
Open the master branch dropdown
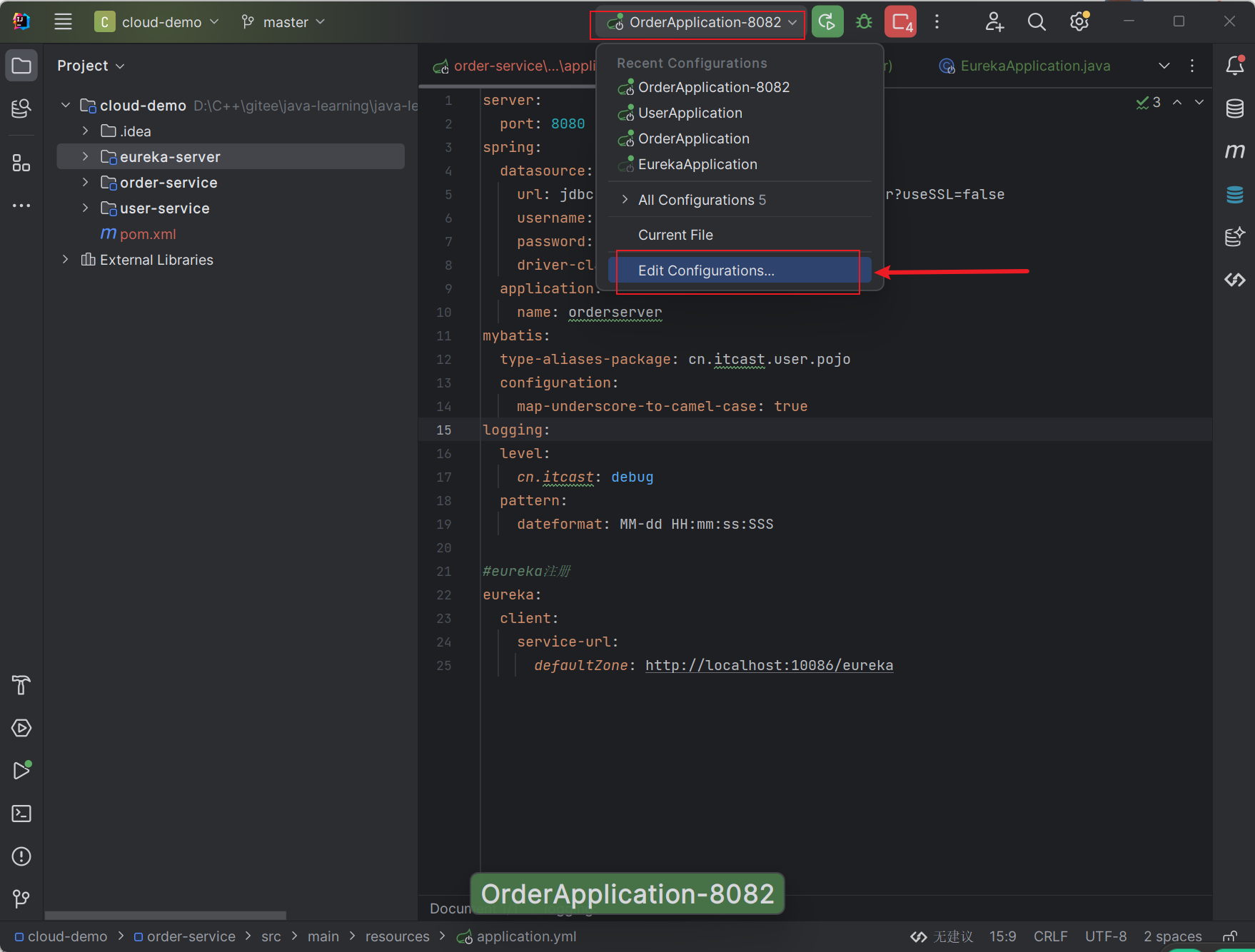tap(283, 22)
